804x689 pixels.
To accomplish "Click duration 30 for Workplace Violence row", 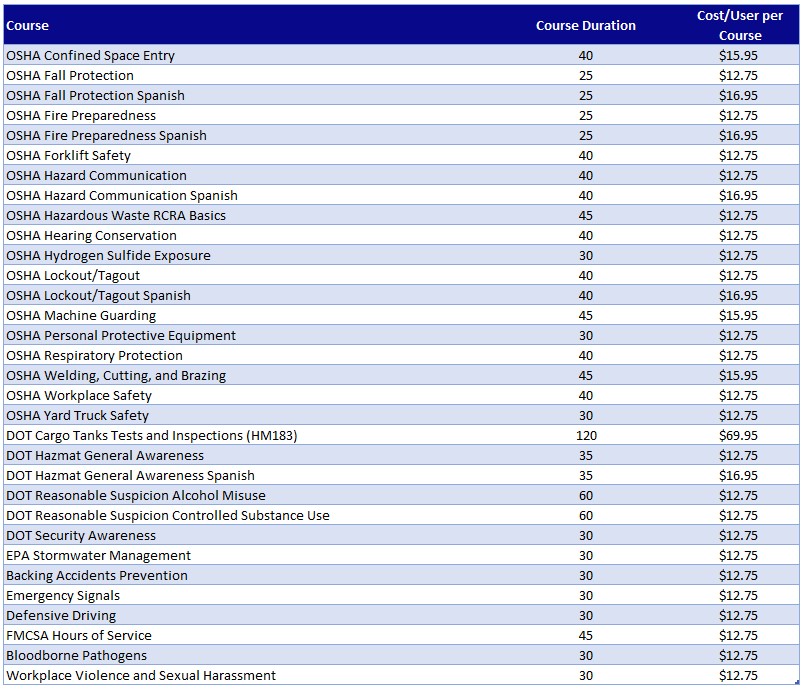I will click(x=586, y=675).
